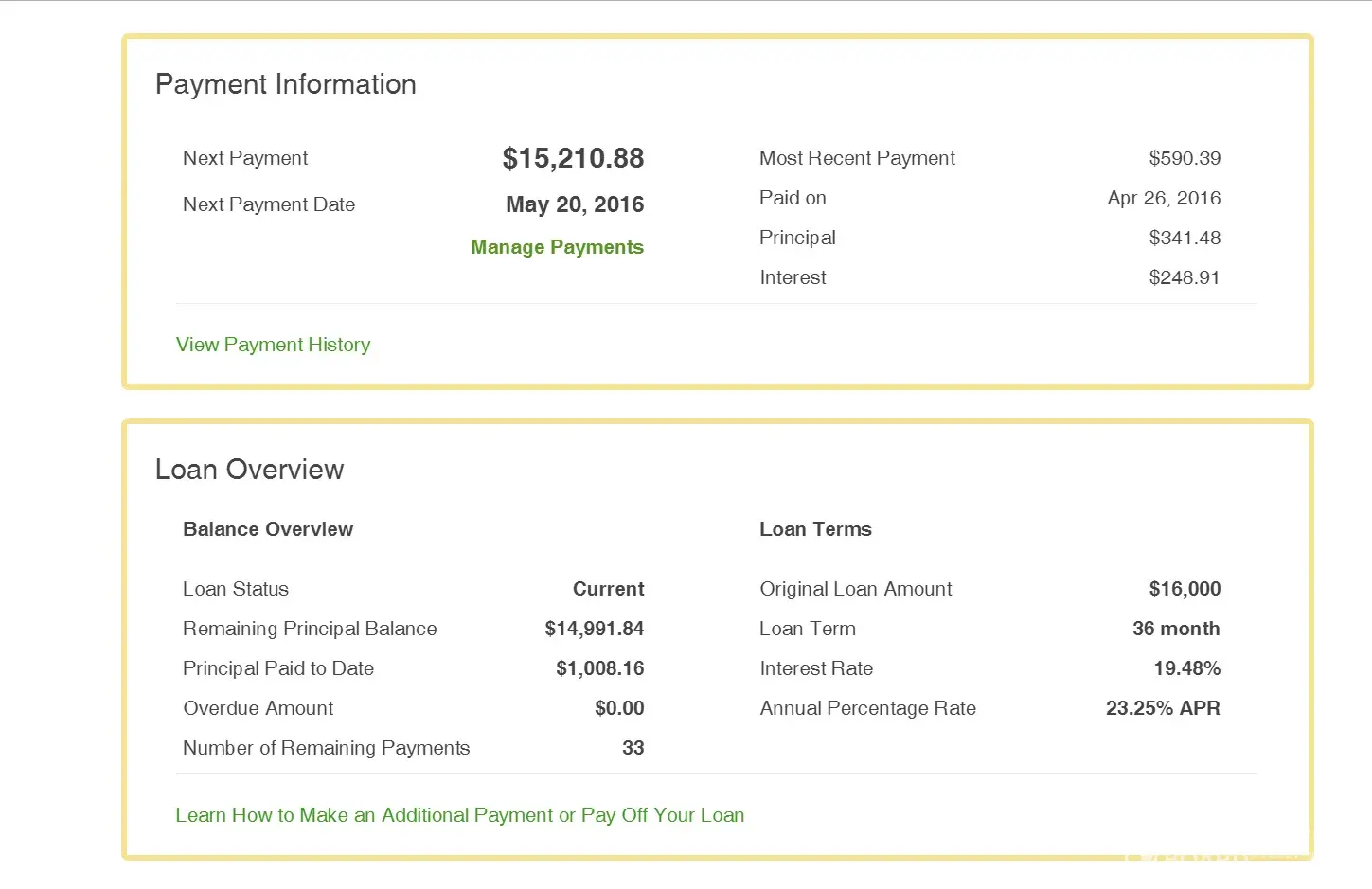Click the Balance Overview subheading
The image size is (1372, 889).
268,529
